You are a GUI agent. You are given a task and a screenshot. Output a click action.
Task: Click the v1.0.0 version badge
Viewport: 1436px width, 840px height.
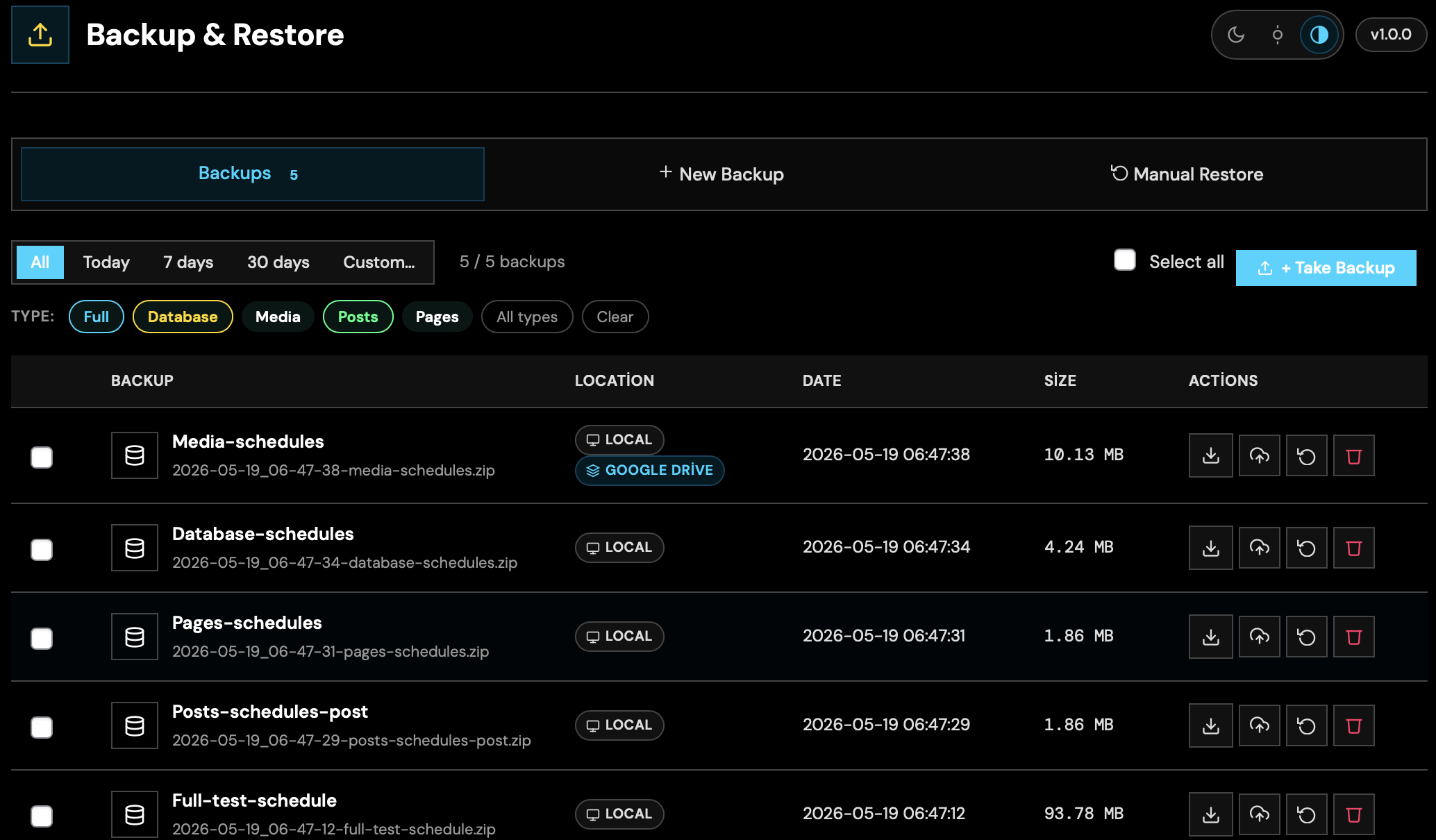1391,35
